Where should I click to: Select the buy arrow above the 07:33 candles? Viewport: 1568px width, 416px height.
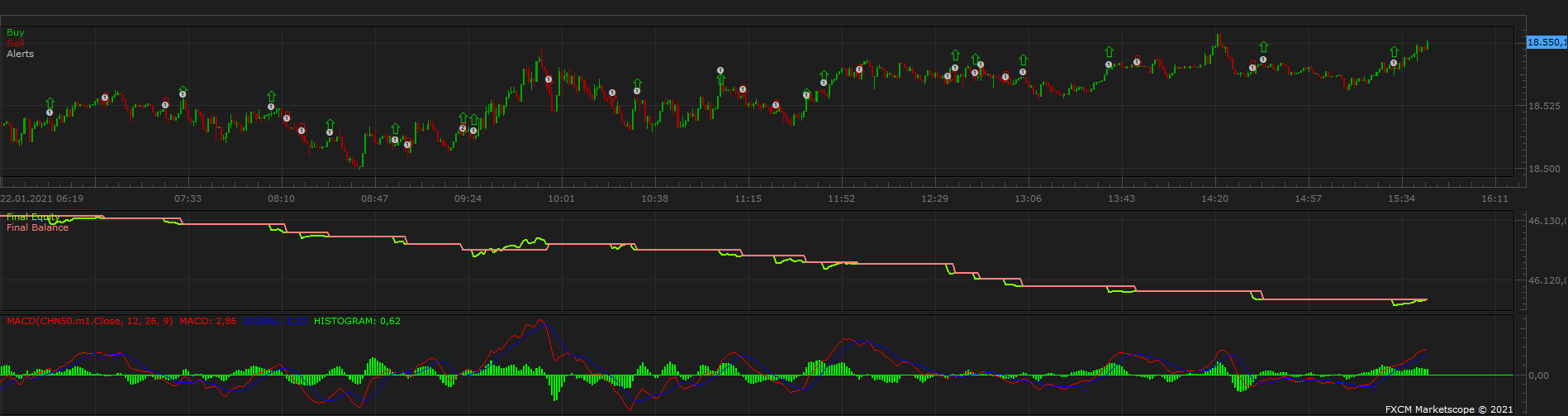point(183,91)
